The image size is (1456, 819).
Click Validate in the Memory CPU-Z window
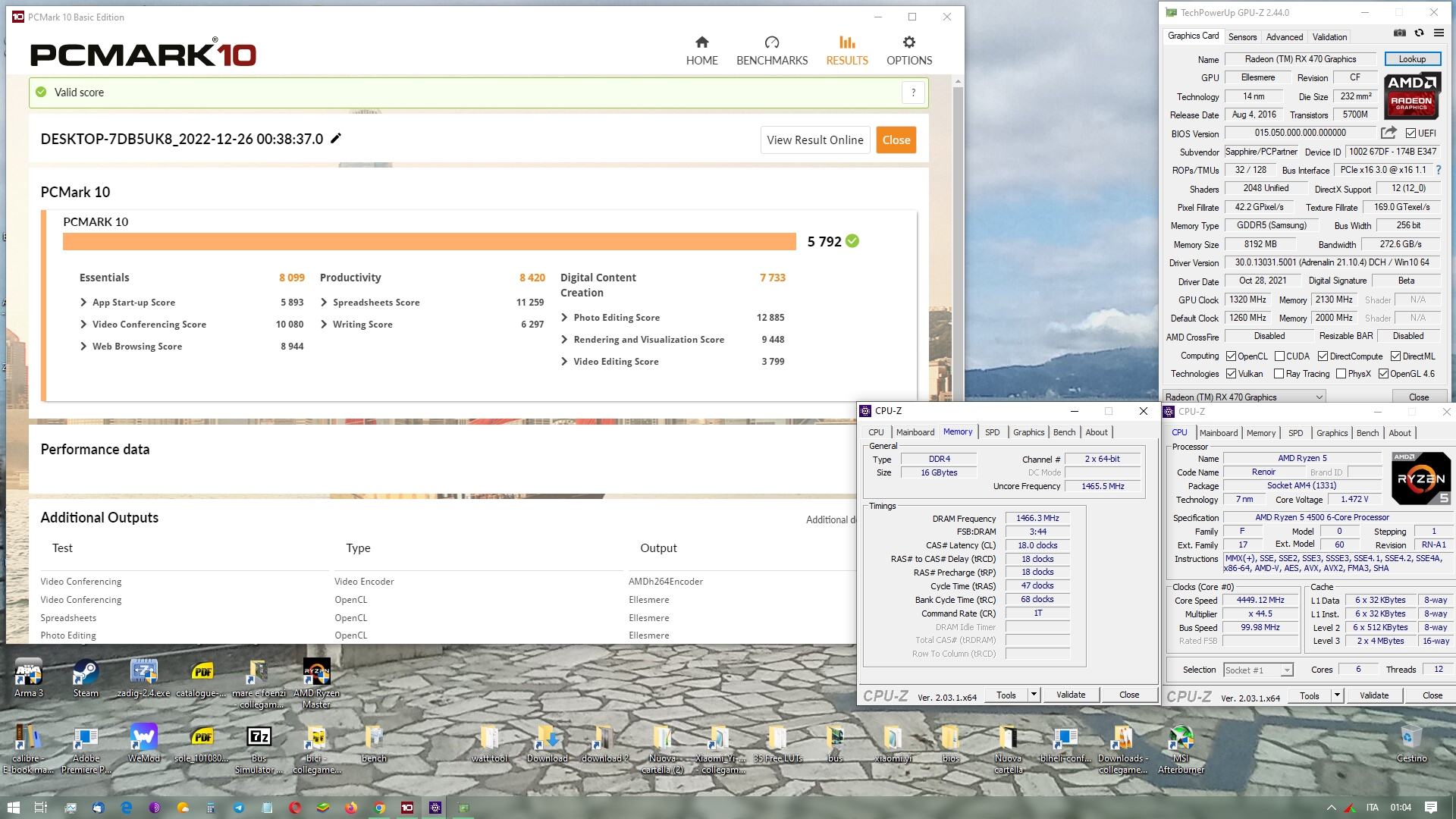[x=1071, y=695]
